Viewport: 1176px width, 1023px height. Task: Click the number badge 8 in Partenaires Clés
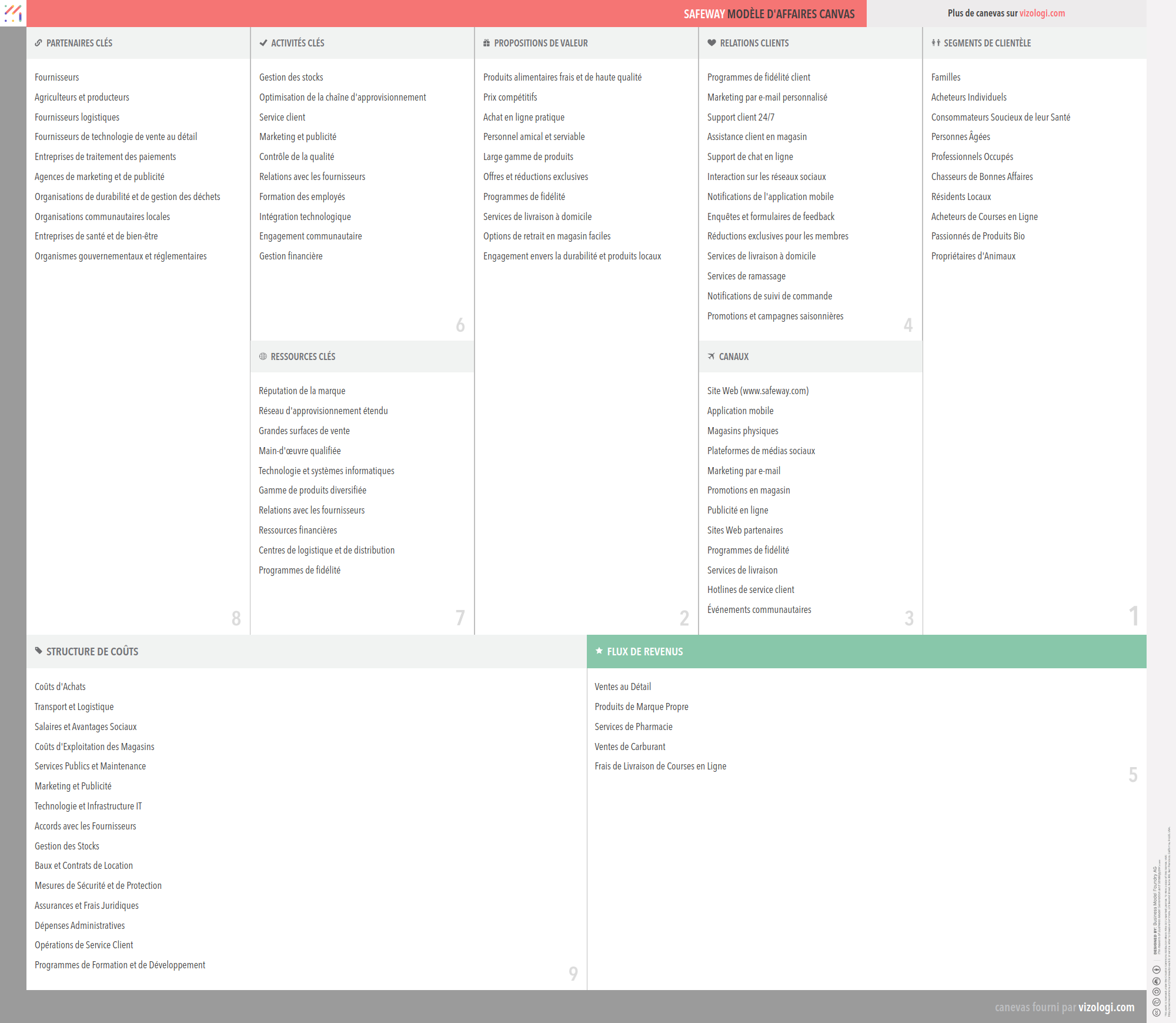click(236, 619)
